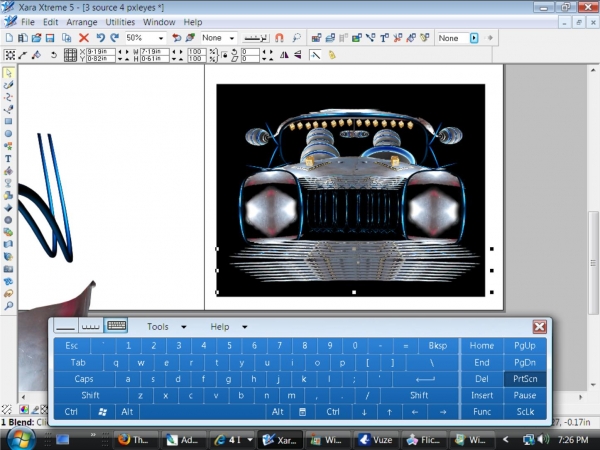The height and width of the screenshot is (450, 600).
Task: Select the Shadow tool
Action: point(8,195)
